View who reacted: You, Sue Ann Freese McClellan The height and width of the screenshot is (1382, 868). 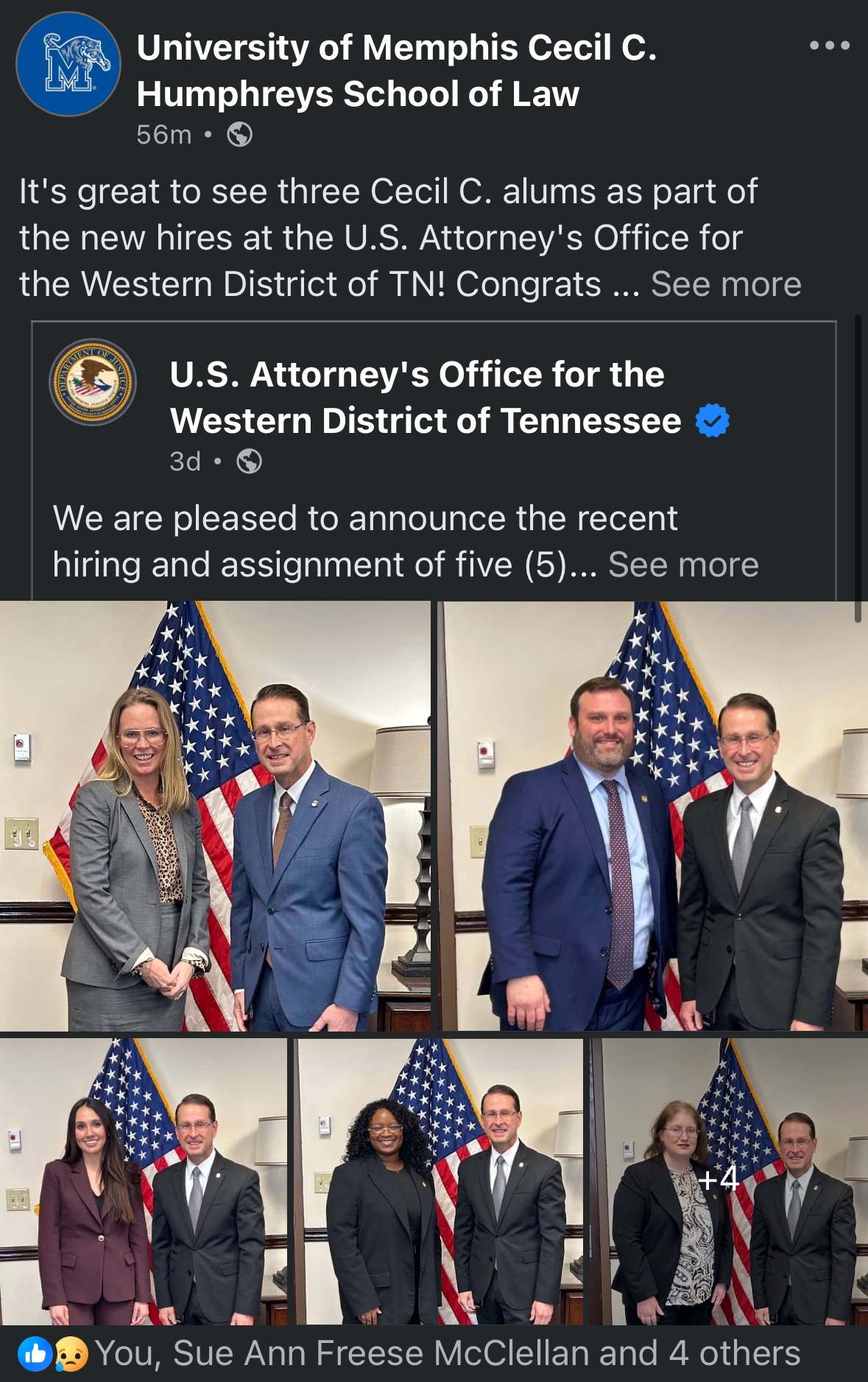(x=448, y=1353)
